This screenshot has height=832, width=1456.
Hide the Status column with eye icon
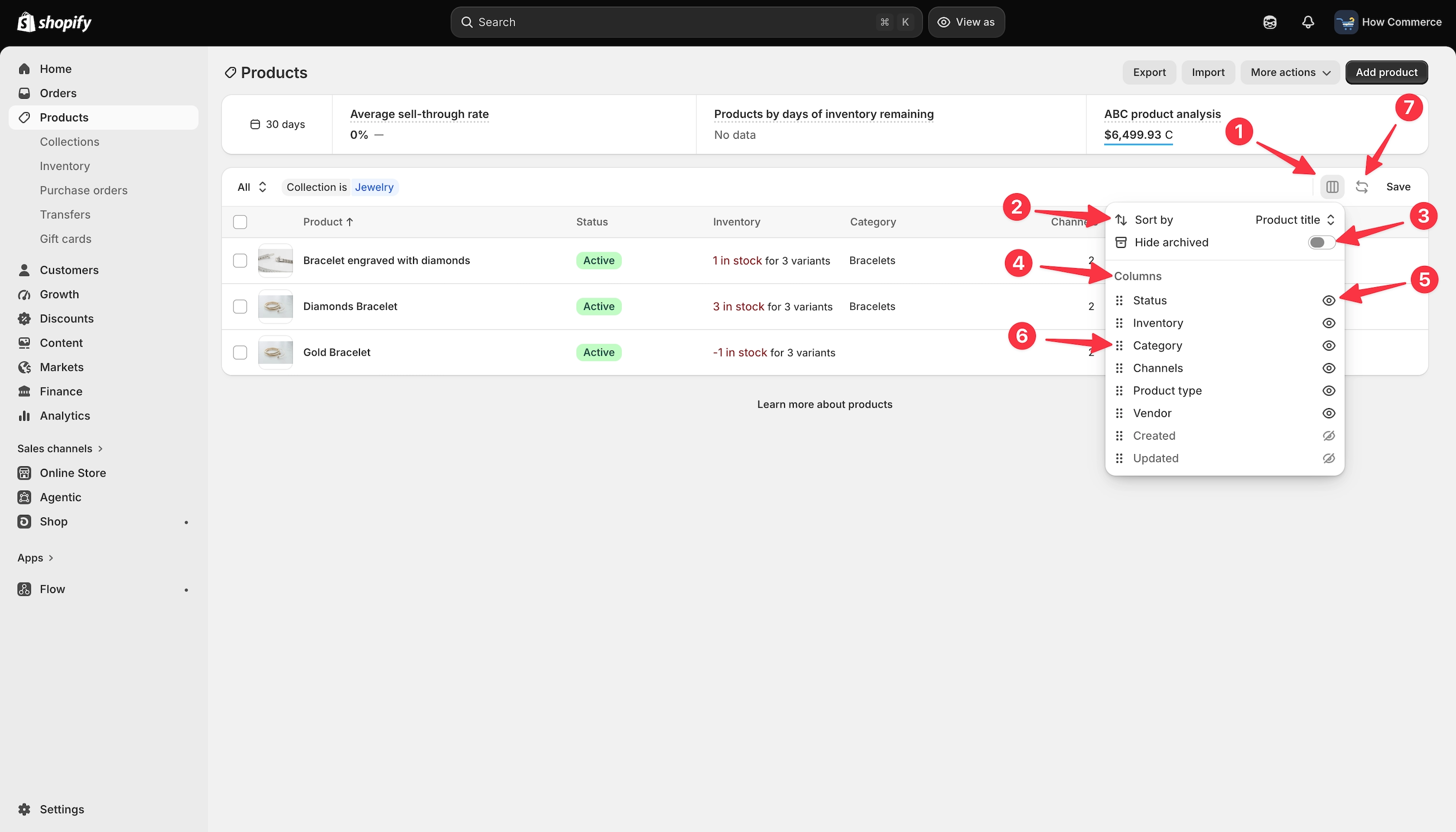click(x=1329, y=300)
